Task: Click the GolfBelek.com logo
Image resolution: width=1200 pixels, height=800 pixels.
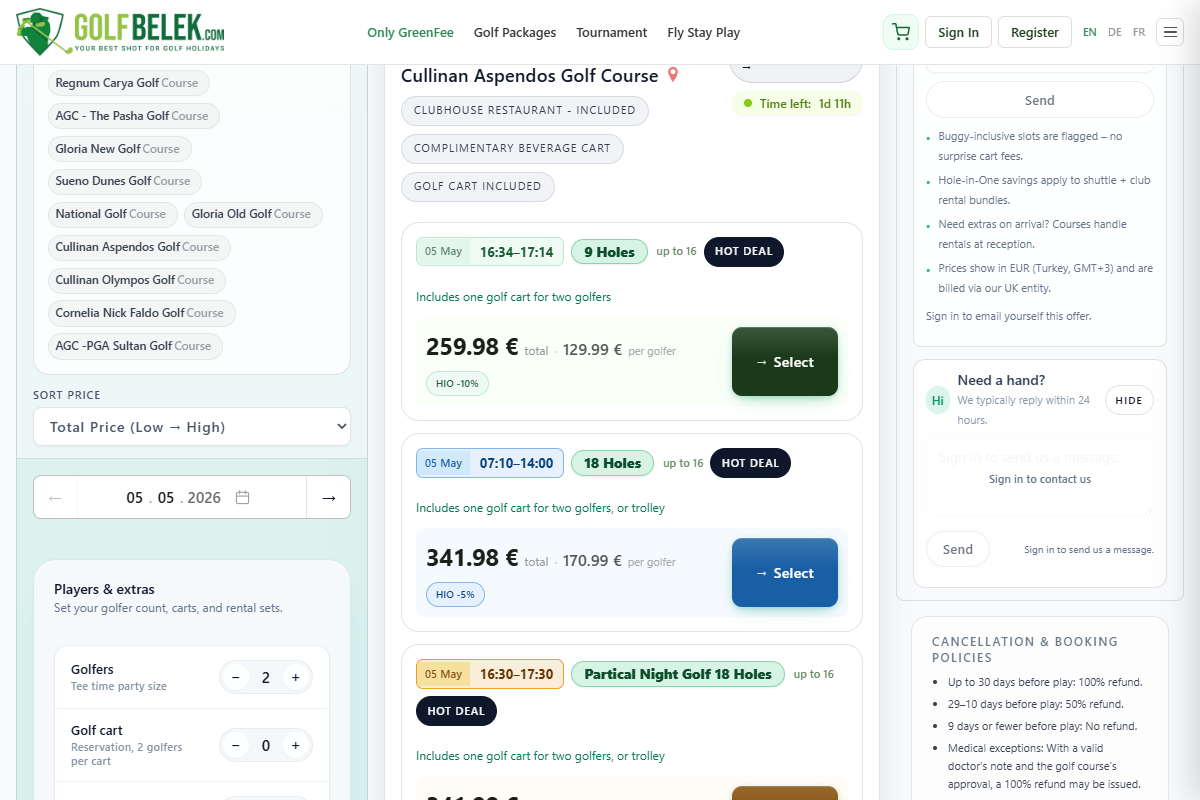Action: coord(121,32)
